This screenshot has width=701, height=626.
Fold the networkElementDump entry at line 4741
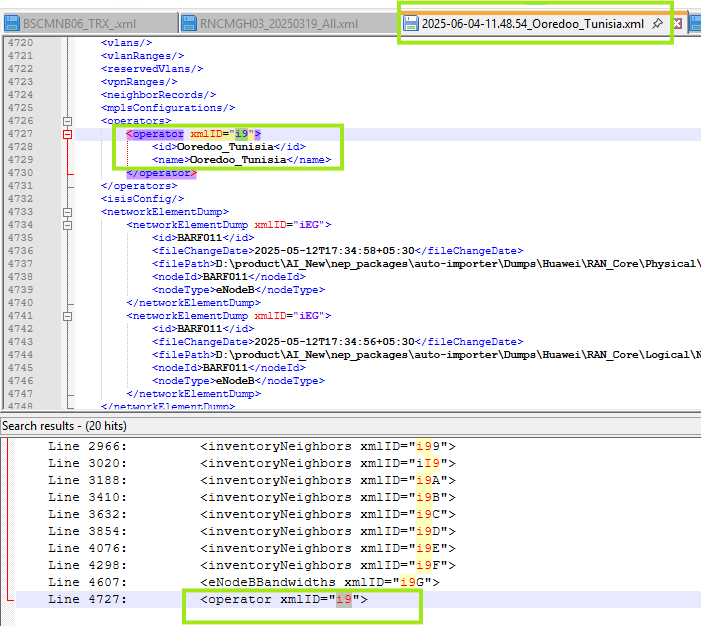(68, 316)
